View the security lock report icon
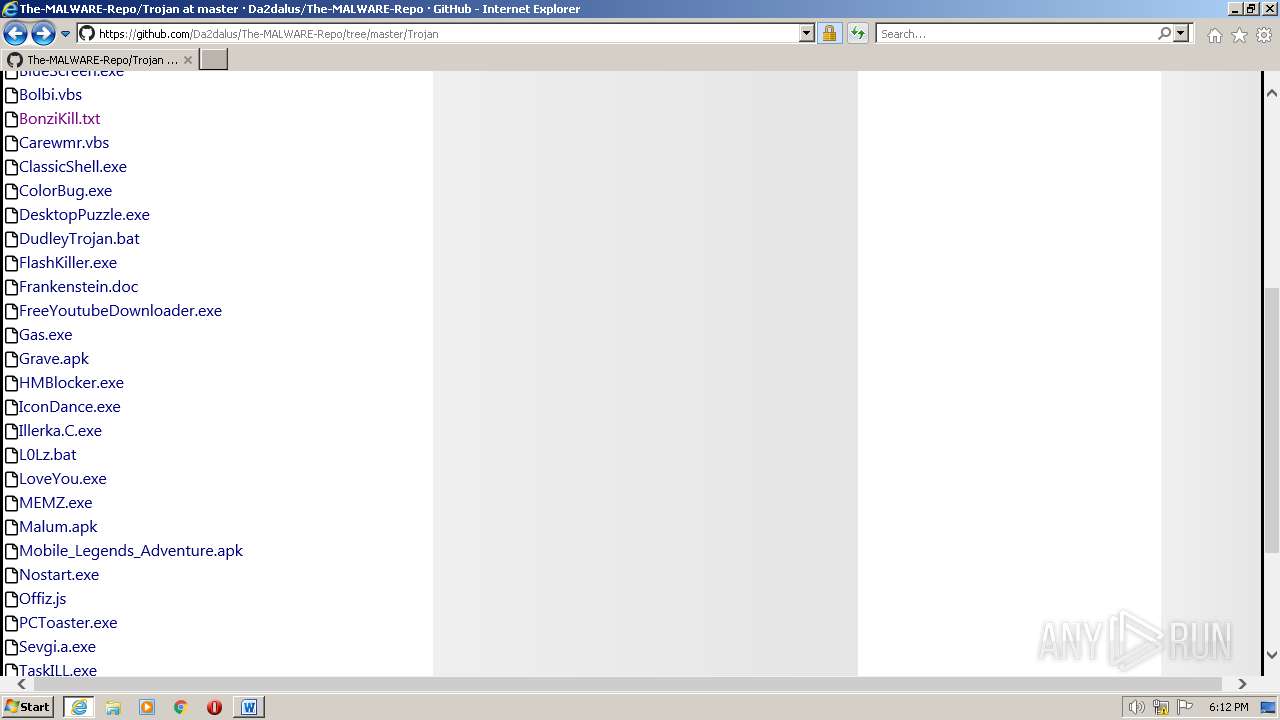The height and width of the screenshot is (720, 1280). tap(829, 33)
